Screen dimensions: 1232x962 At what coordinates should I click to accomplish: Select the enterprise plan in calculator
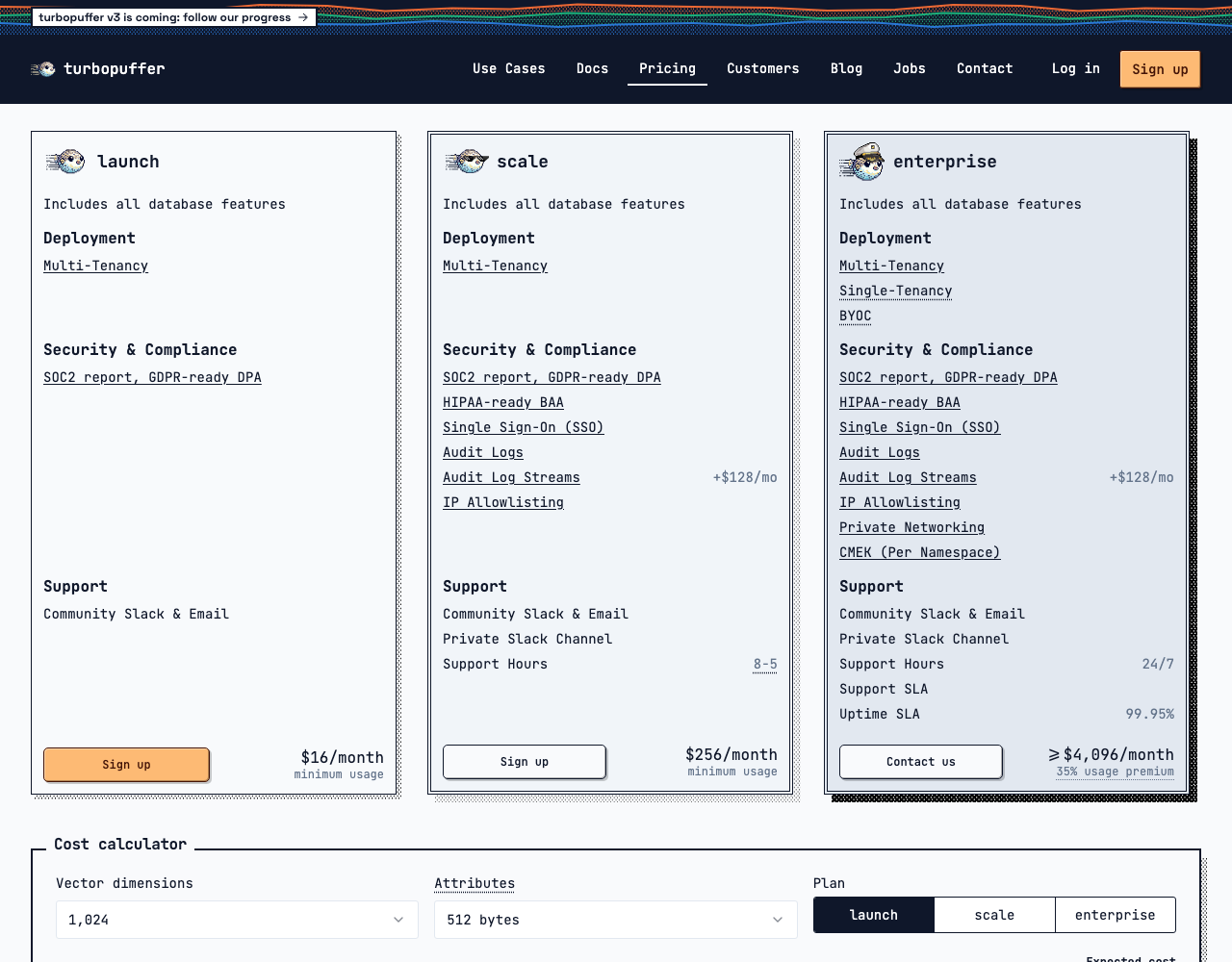coord(1116,915)
